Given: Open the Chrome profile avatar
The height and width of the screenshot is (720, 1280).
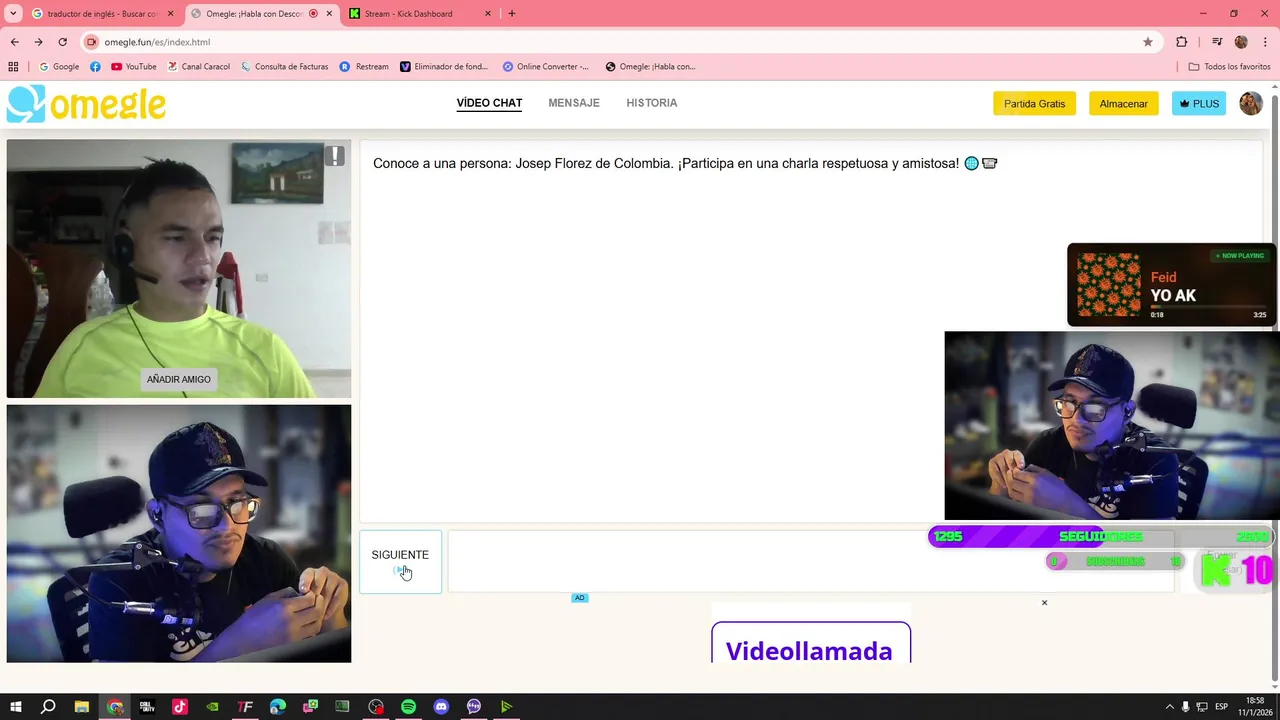Looking at the screenshot, I should point(1241,42).
